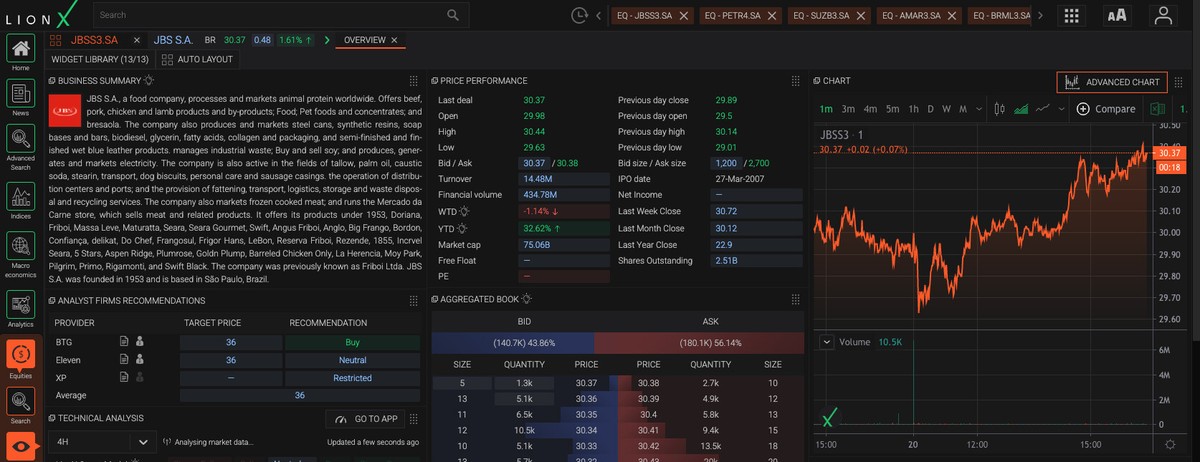The image size is (1200, 462).
Task: Click the user profile icon
Action: [1163, 16]
